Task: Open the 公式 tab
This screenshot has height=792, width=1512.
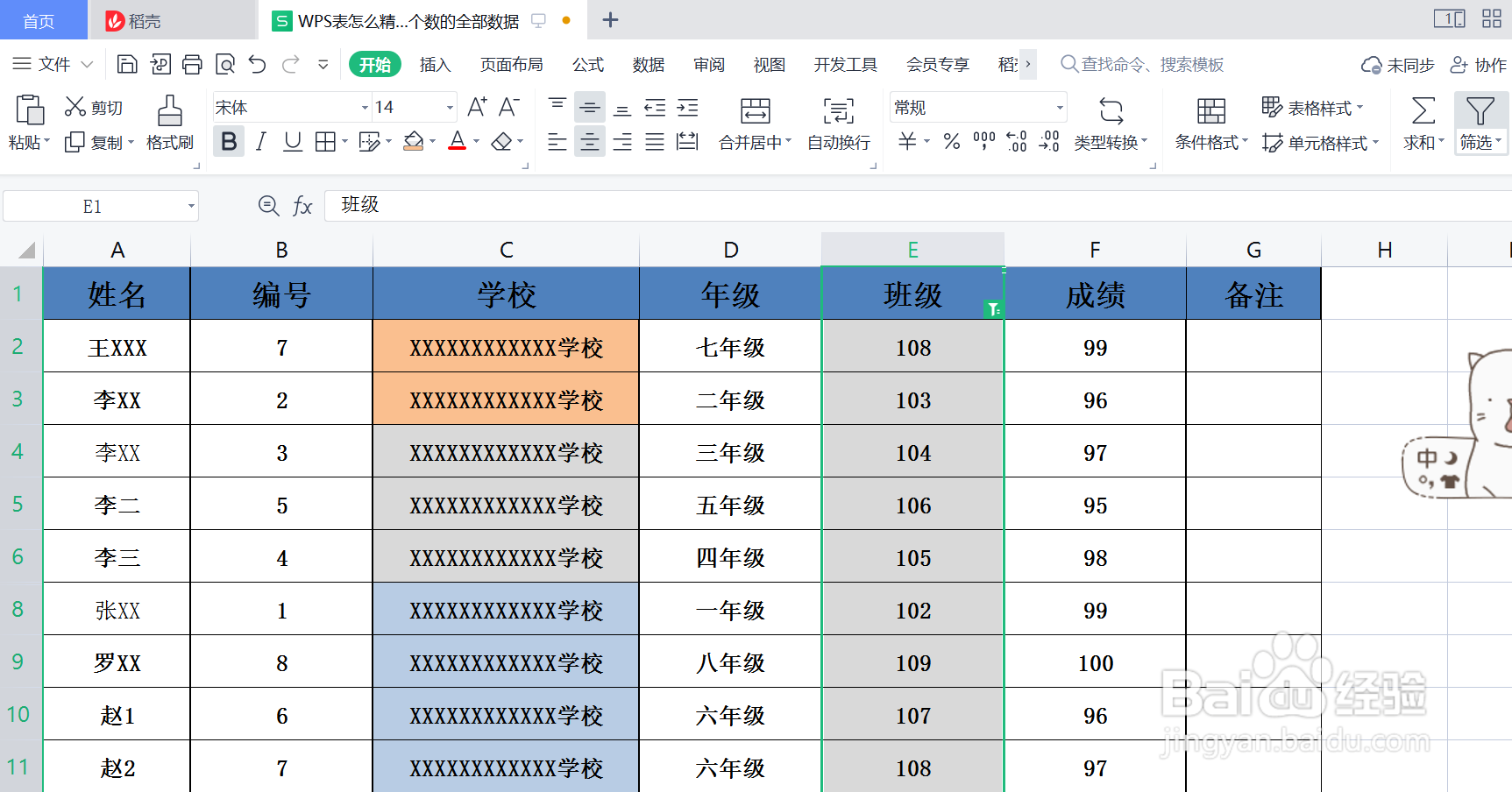Action: (x=588, y=65)
